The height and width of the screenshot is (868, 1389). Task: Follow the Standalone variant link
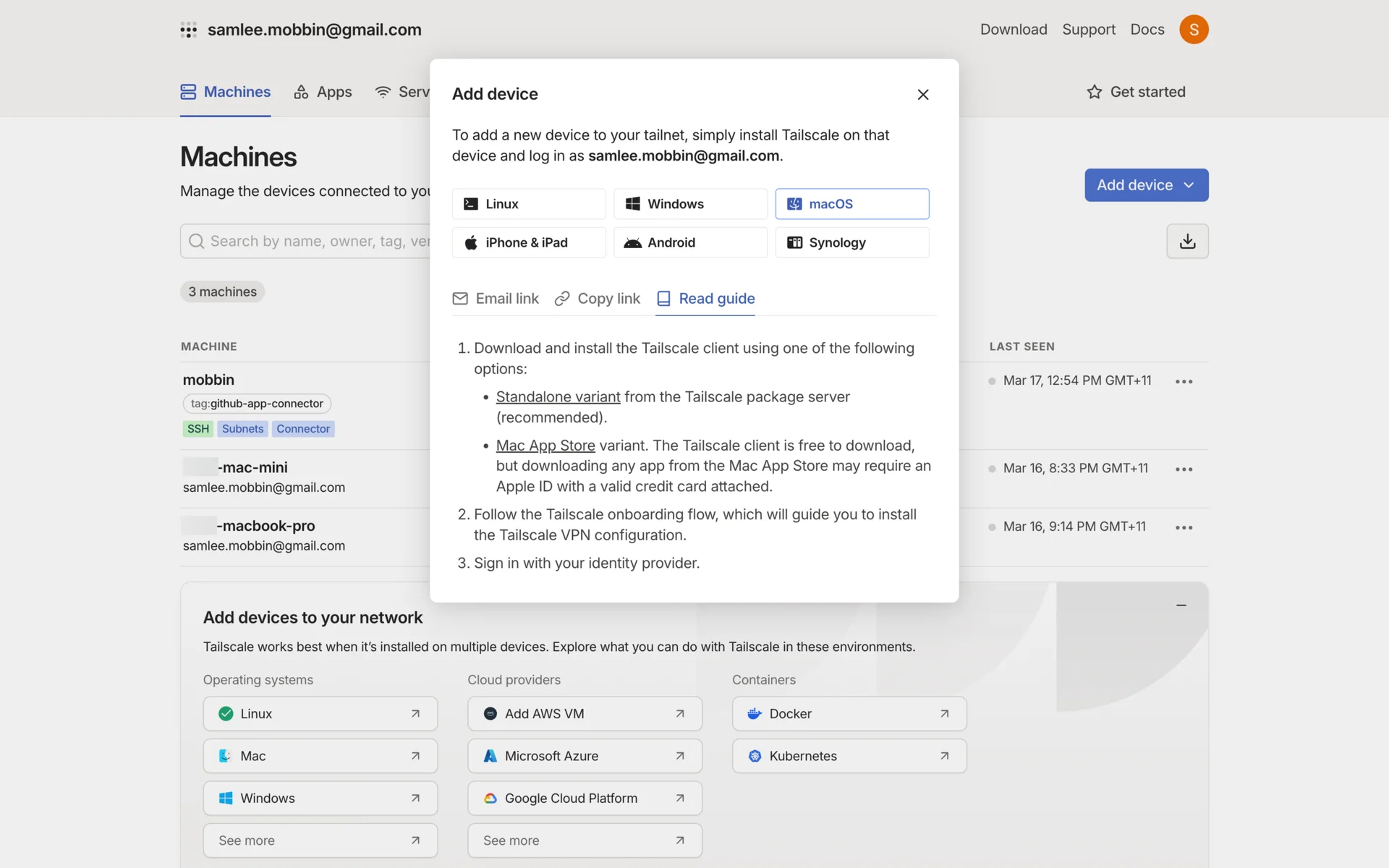coord(558,397)
